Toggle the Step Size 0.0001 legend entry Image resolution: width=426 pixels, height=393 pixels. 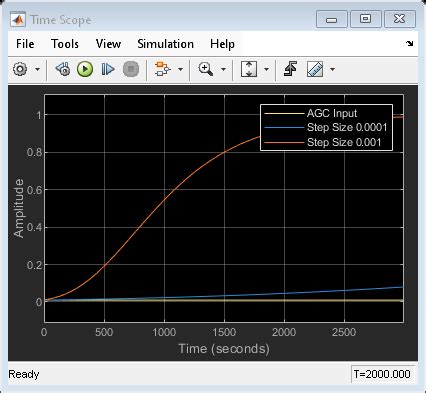[x=347, y=127]
